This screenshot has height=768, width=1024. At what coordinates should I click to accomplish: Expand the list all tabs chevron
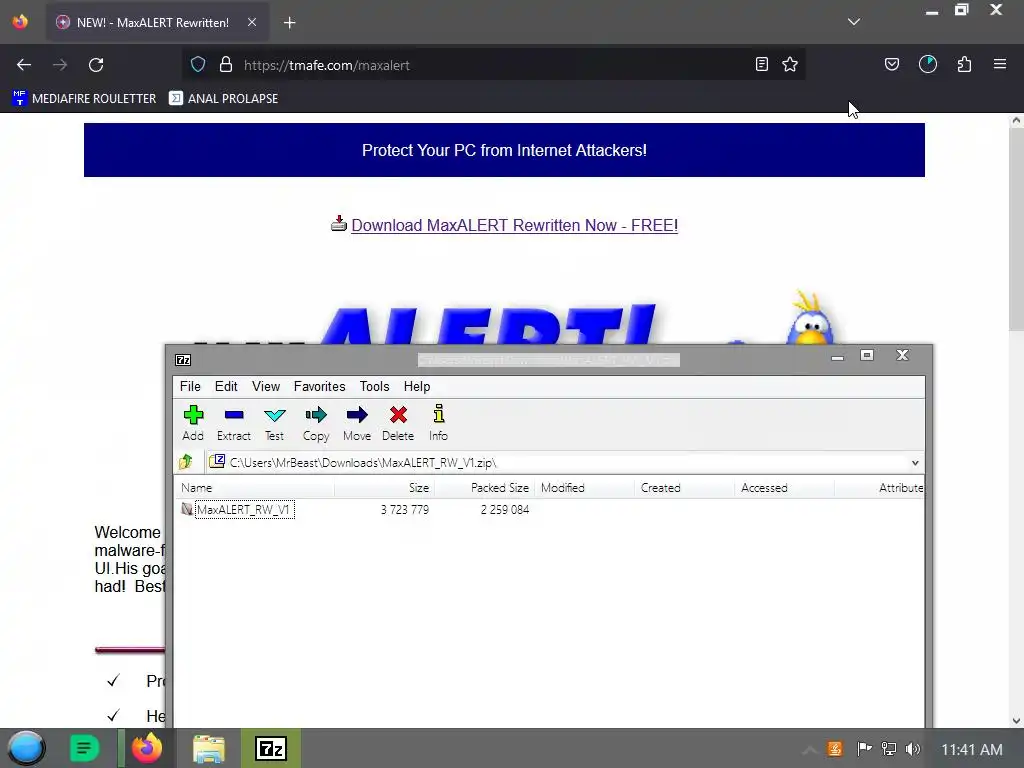pos(854,22)
